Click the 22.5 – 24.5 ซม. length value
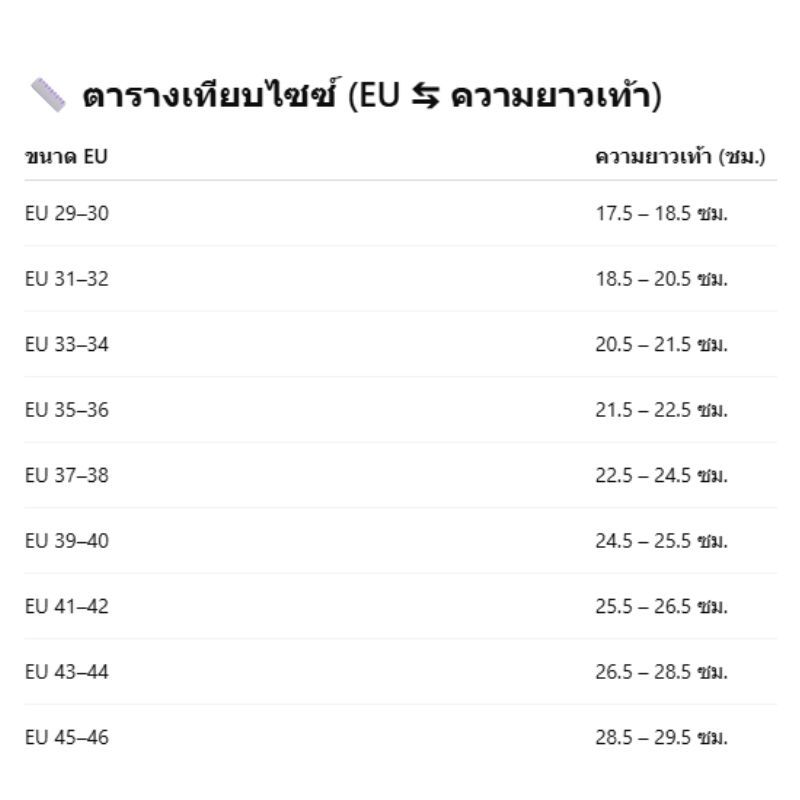The width and height of the screenshot is (800, 800). (x=661, y=475)
